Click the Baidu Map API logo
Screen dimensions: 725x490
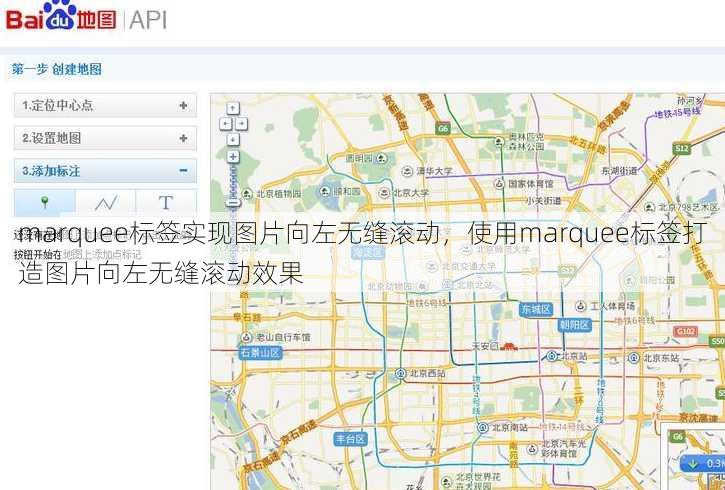(86, 18)
